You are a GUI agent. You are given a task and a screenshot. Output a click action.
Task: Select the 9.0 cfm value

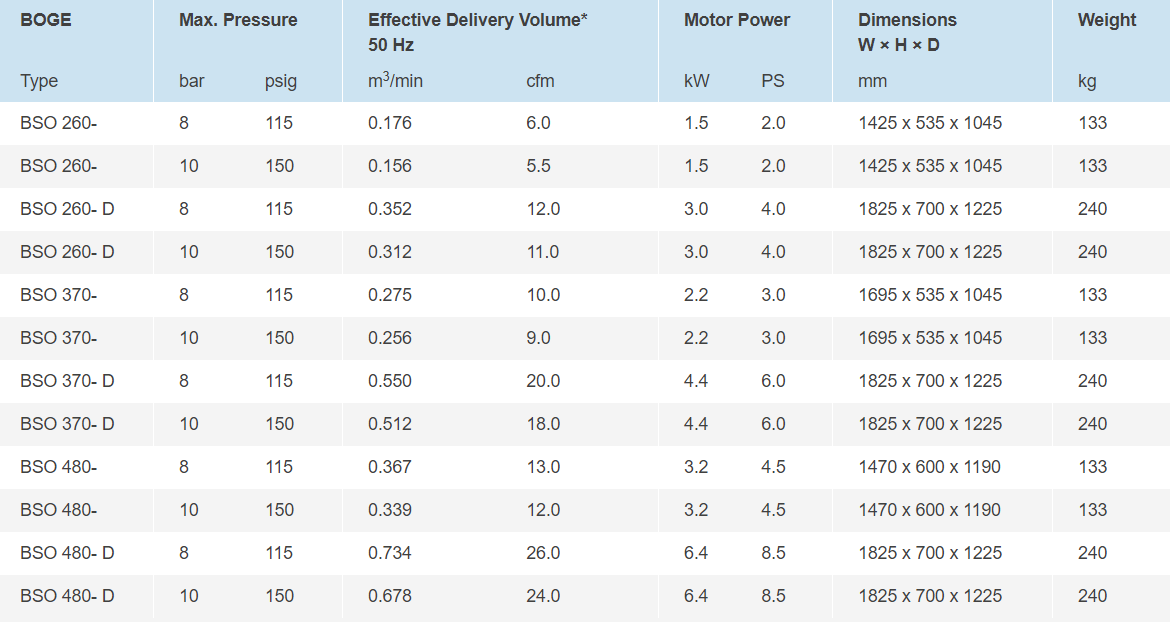(538, 338)
